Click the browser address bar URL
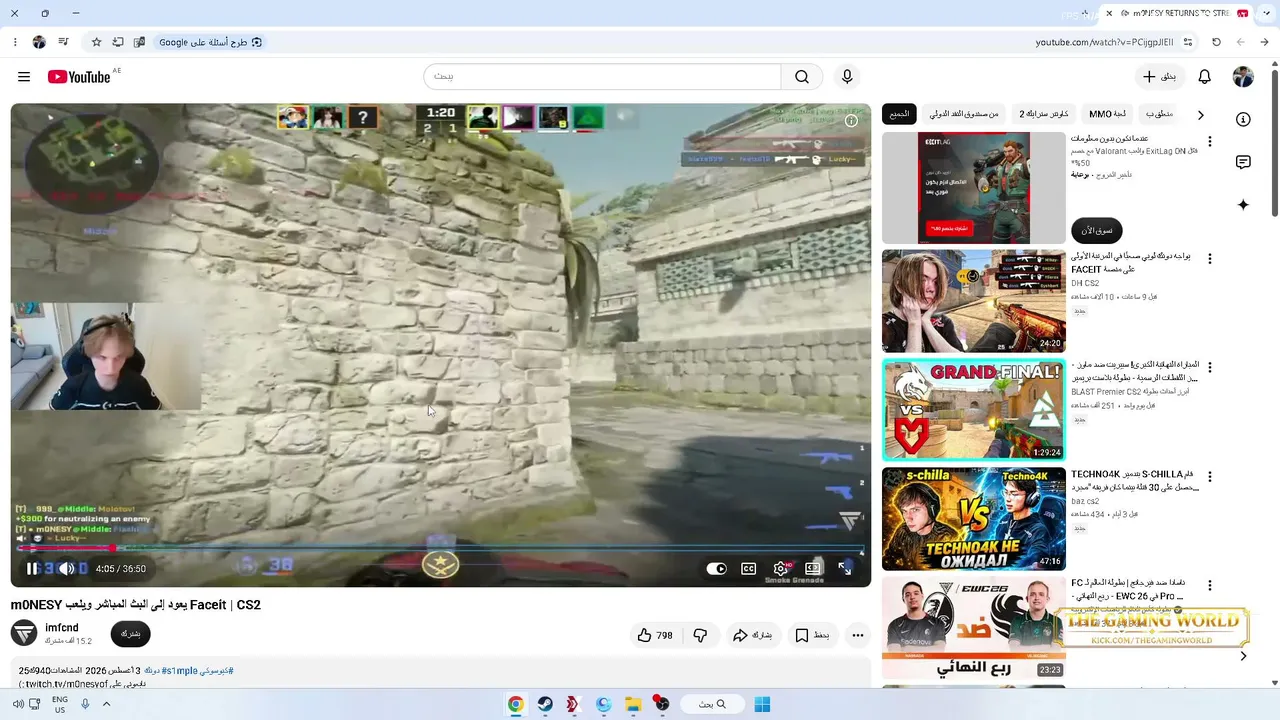This screenshot has height=720, width=1280. [1104, 42]
